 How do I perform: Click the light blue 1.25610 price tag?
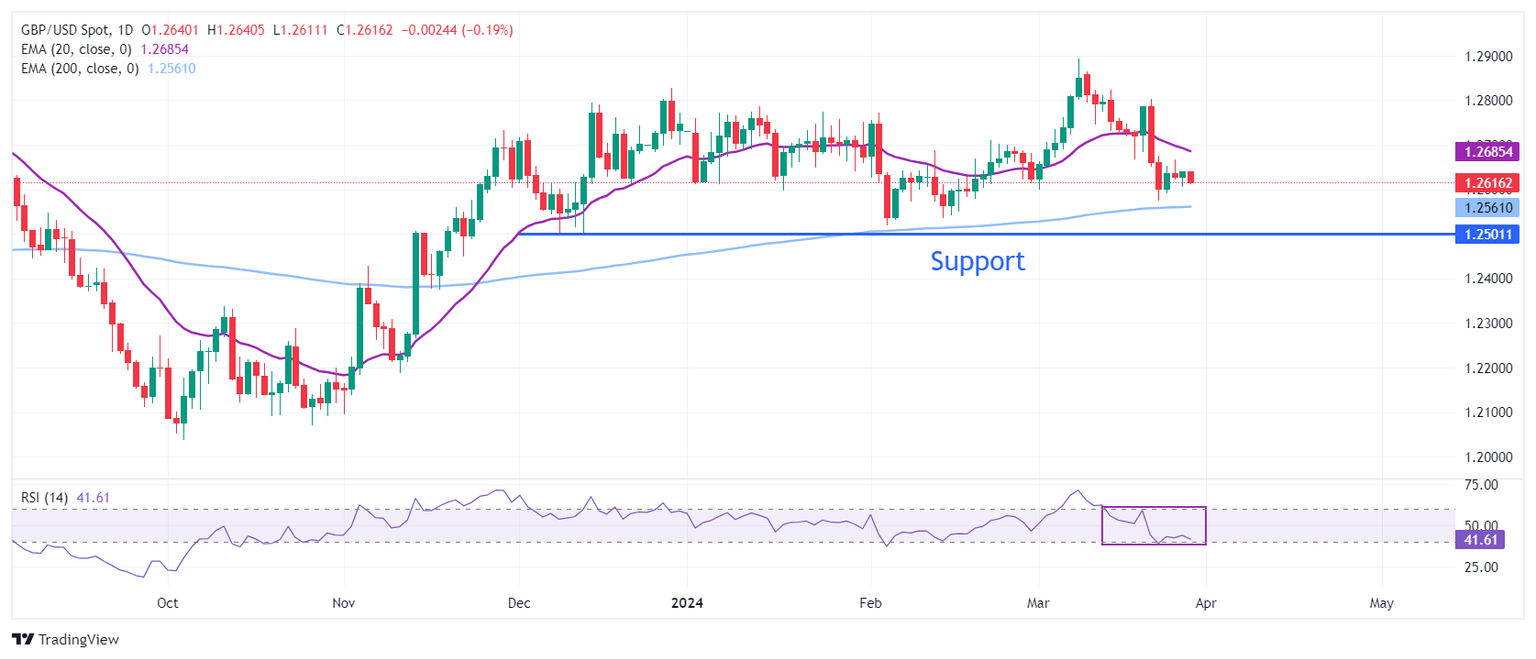(x=1485, y=207)
